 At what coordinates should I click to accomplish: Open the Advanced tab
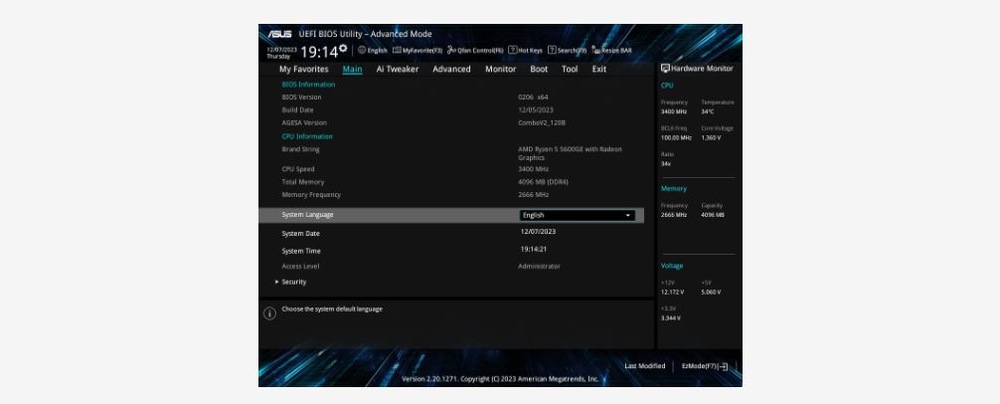point(452,69)
